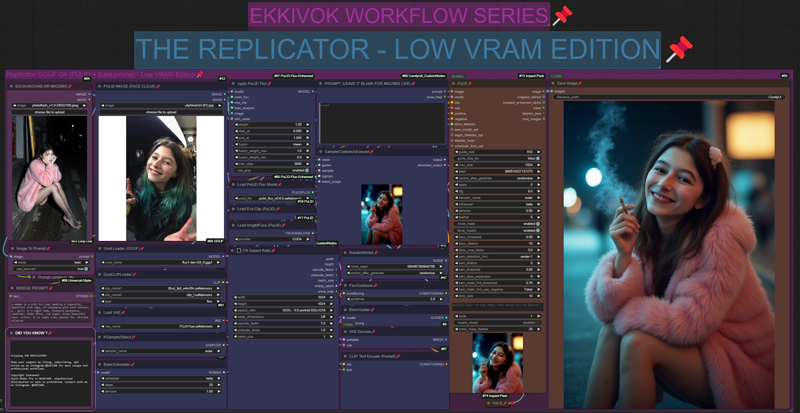The image size is (800, 413).
Task: Collapse the VAE Decode node dot
Action: click(x=345, y=331)
